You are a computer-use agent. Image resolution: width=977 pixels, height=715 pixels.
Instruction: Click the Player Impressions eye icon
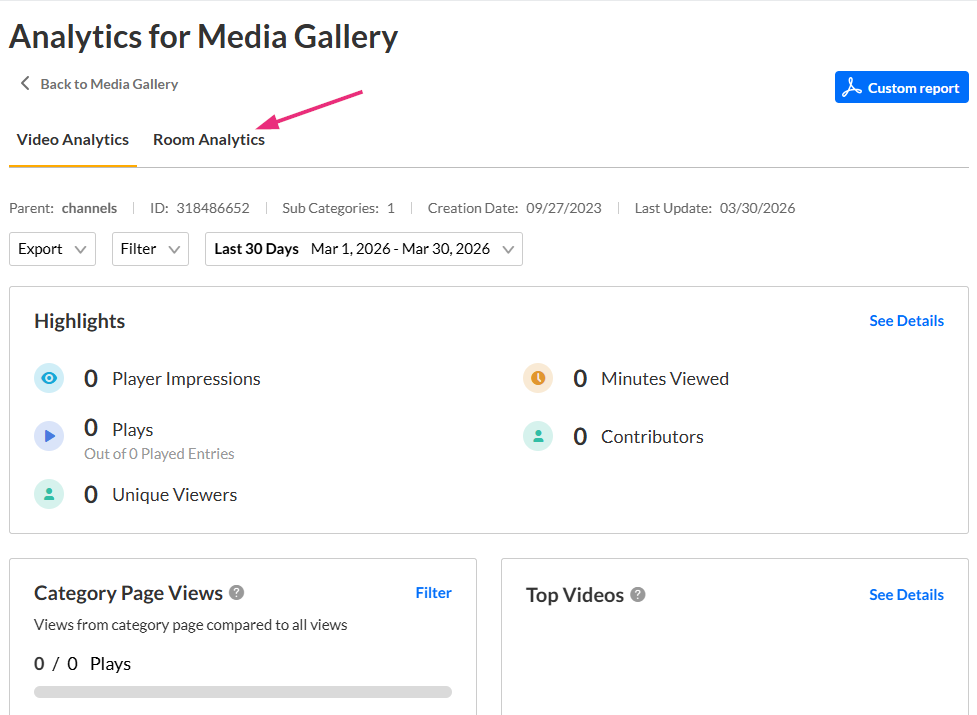click(x=49, y=378)
